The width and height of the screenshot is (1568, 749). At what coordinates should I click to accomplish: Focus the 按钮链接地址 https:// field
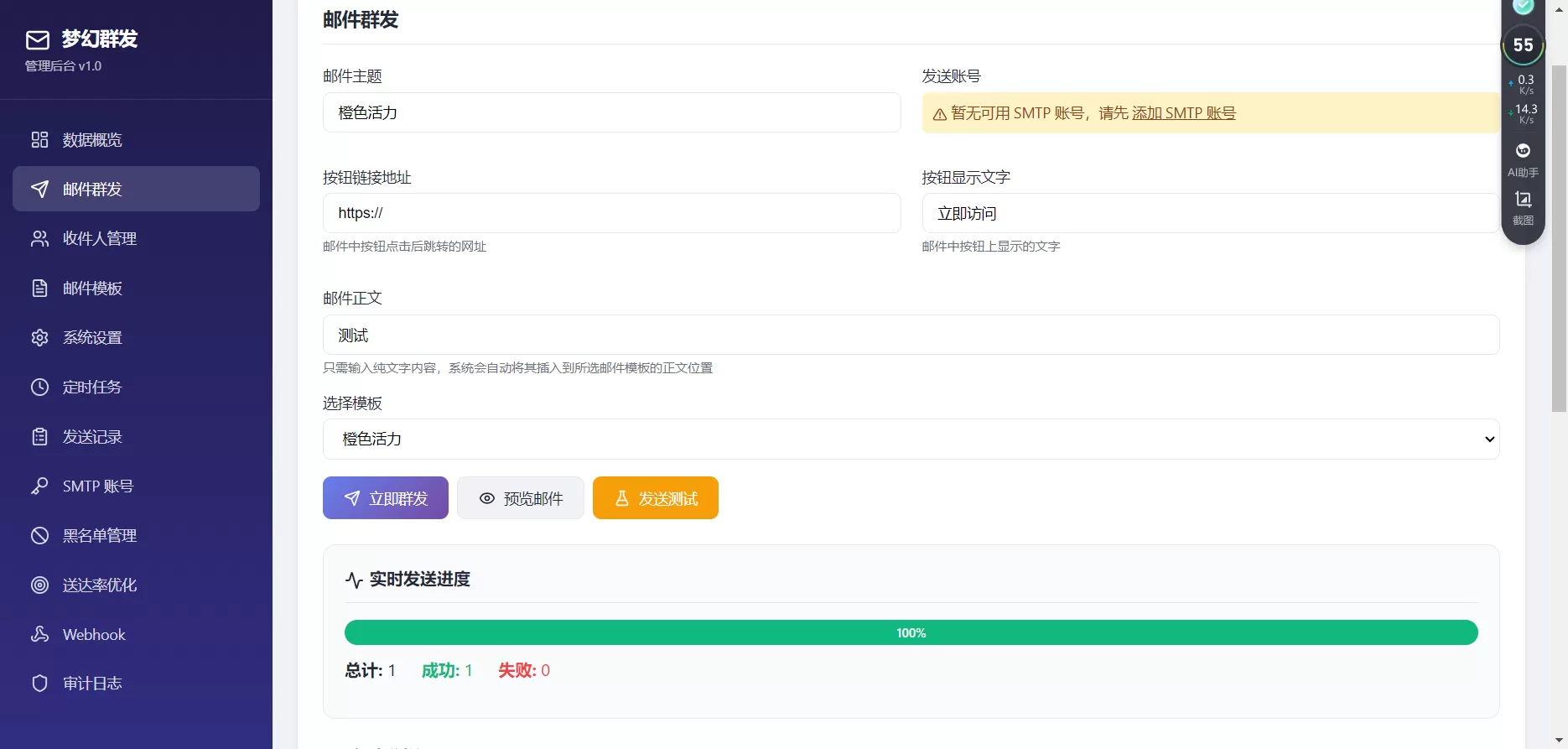click(x=611, y=213)
